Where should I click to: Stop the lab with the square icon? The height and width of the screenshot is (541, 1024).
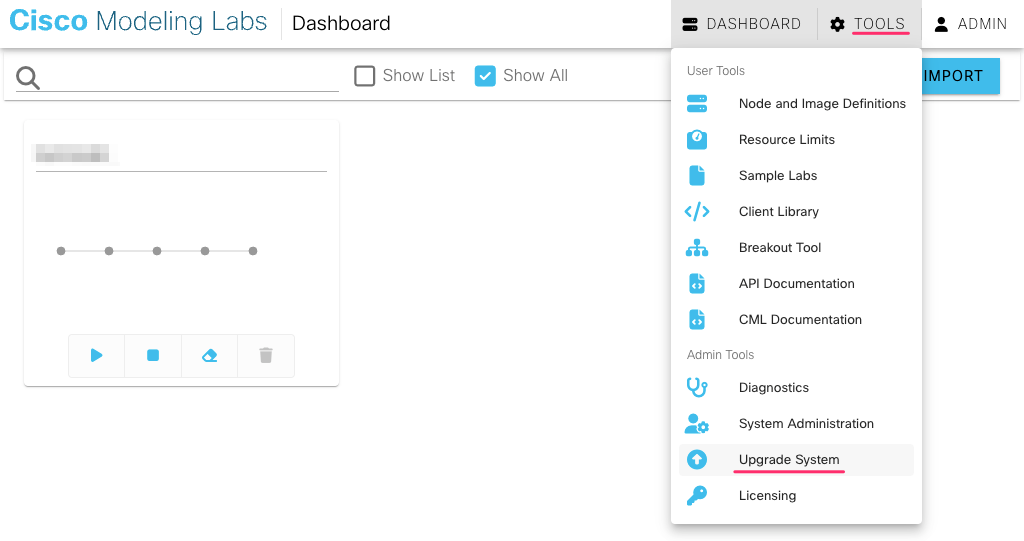(153, 355)
